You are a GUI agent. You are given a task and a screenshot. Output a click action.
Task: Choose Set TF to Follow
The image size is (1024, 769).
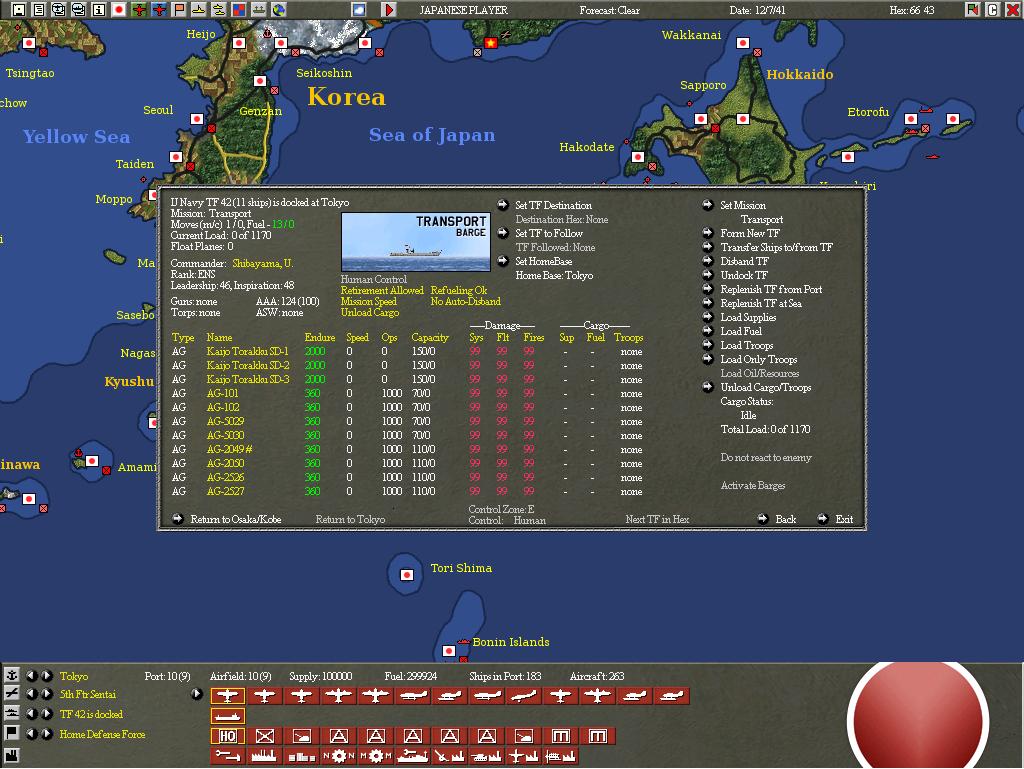[549, 234]
